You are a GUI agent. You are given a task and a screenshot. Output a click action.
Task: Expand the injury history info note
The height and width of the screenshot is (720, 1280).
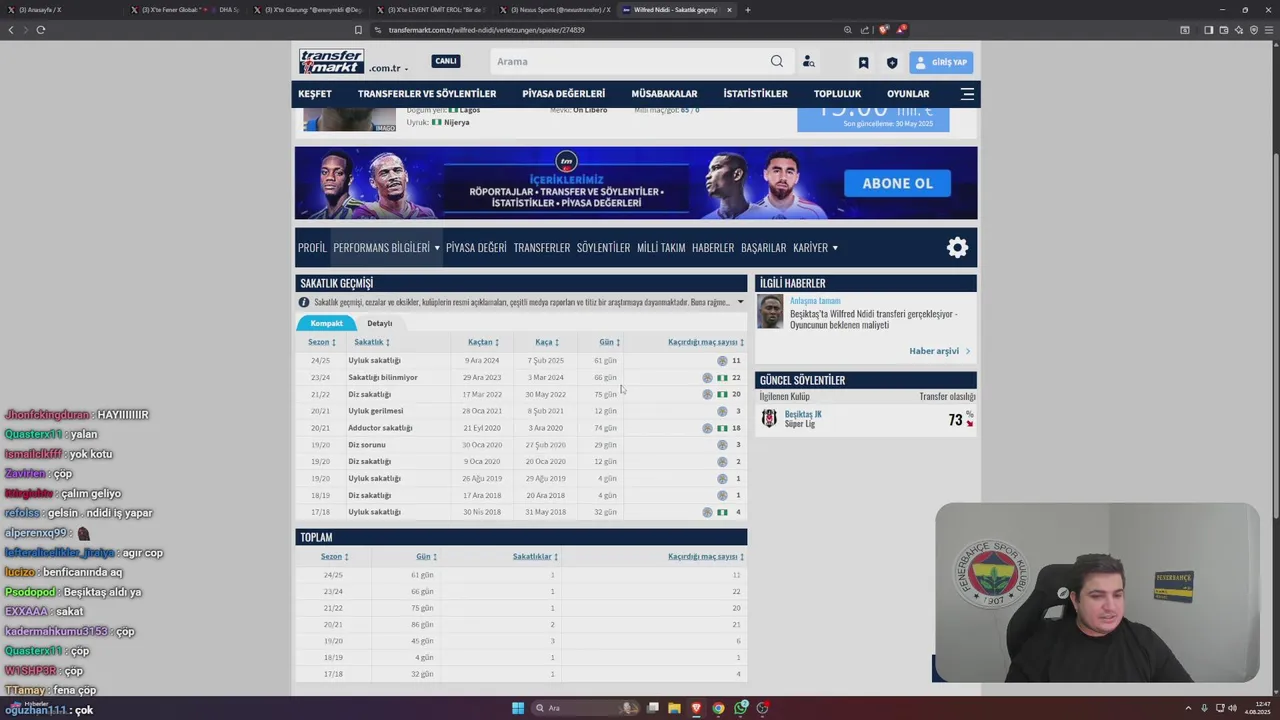(741, 302)
